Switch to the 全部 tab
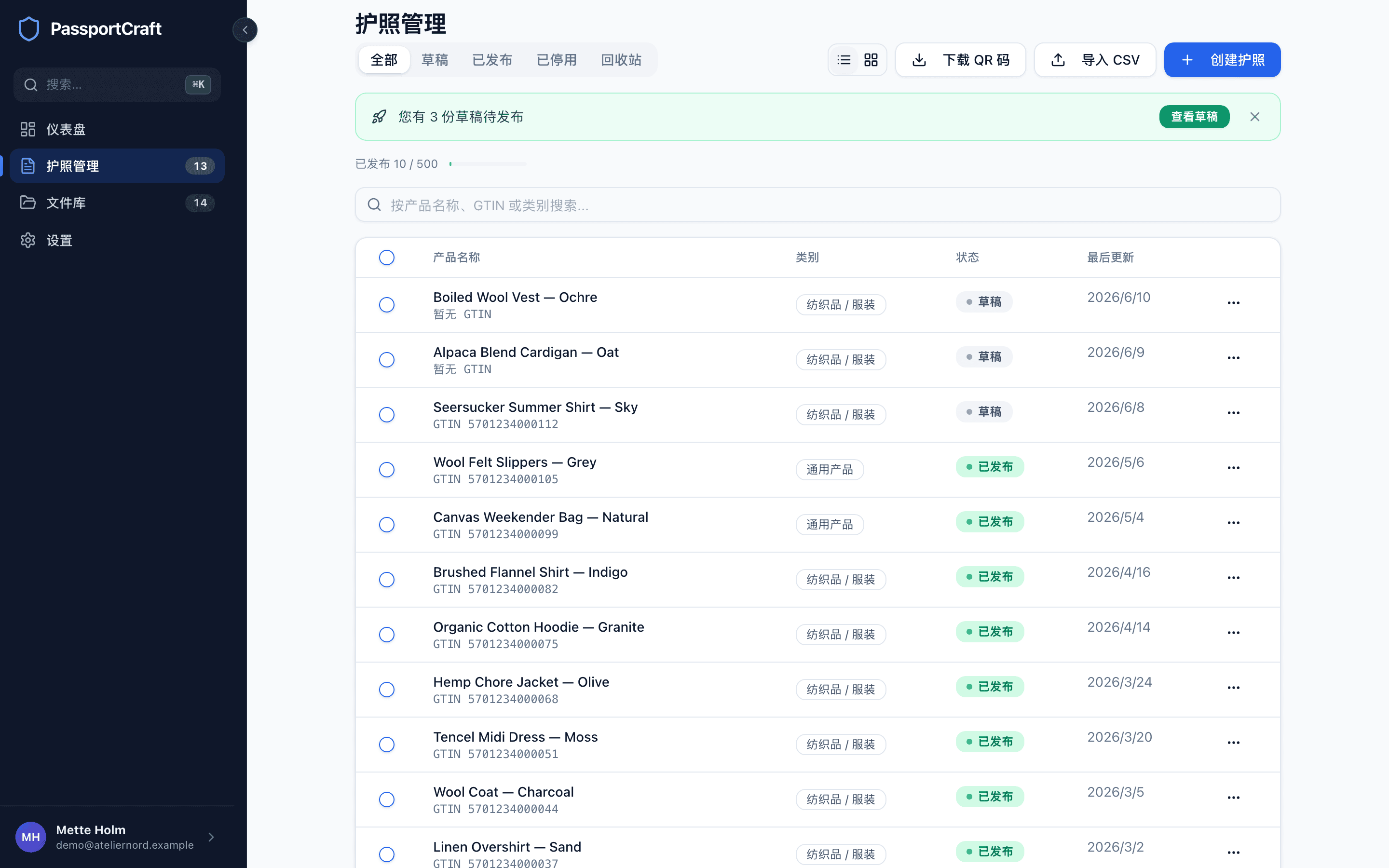 coord(384,60)
